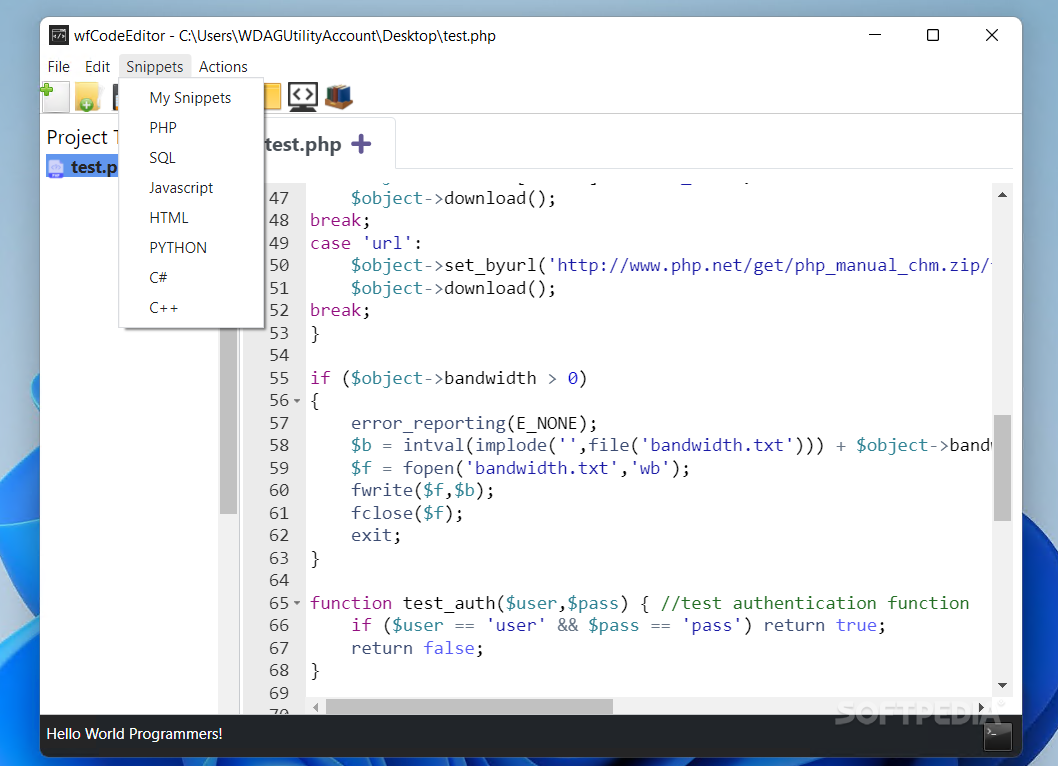Select PYTHON snippets entry
1058x766 pixels.
[x=191, y=248]
